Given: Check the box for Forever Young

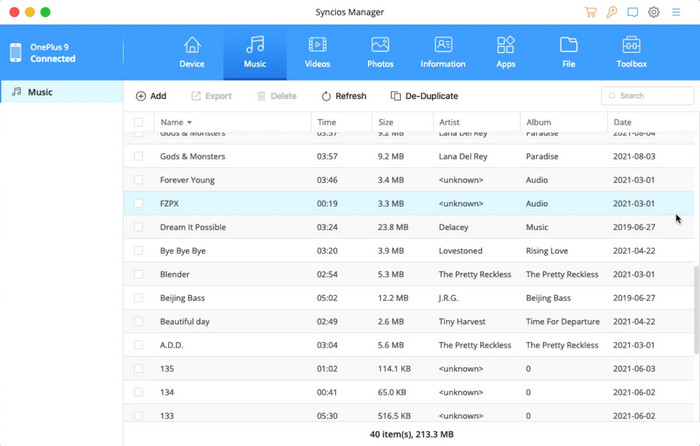Looking at the screenshot, I should [138, 179].
